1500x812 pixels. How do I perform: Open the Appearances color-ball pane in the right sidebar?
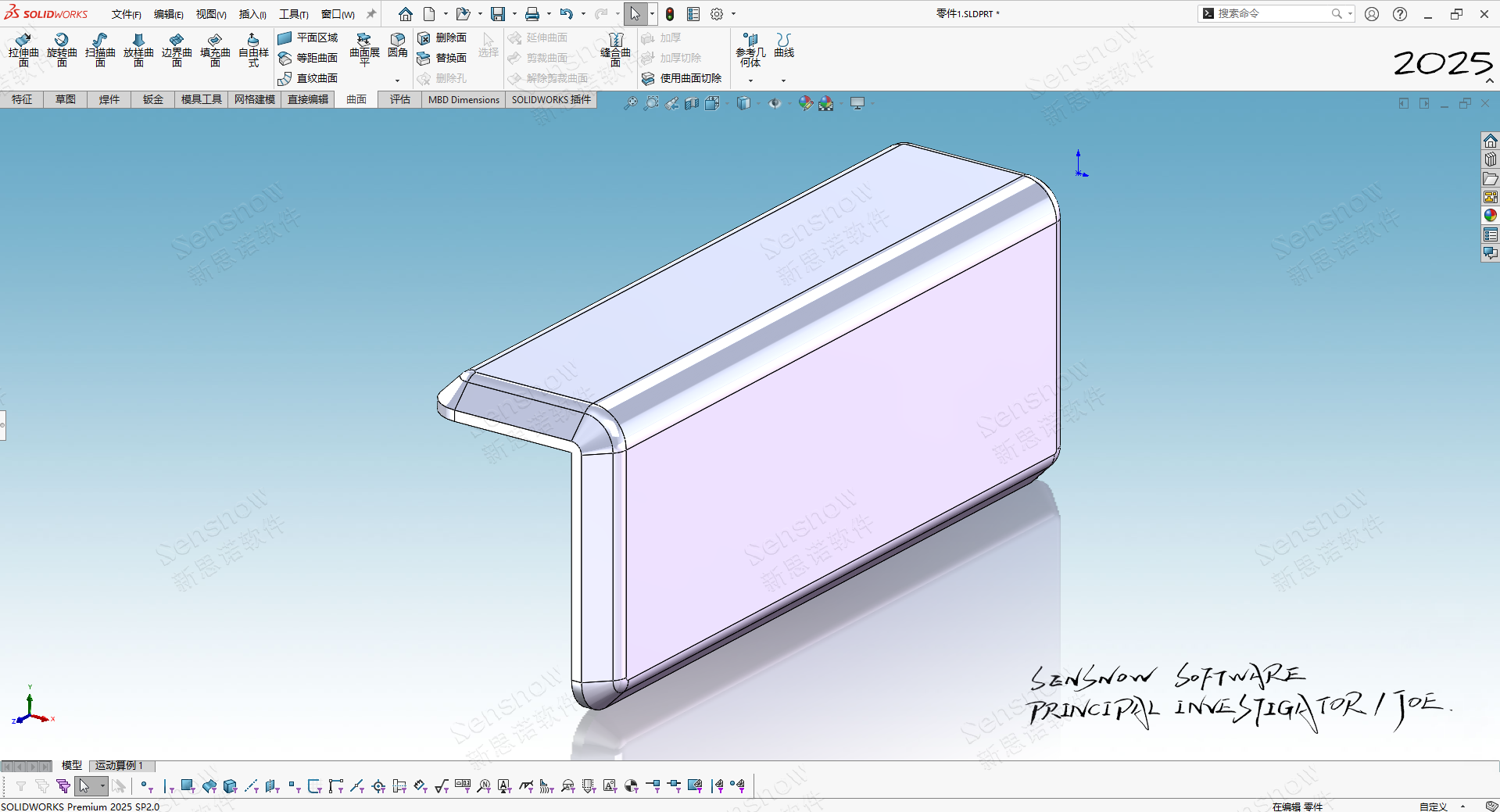(x=1490, y=216)
